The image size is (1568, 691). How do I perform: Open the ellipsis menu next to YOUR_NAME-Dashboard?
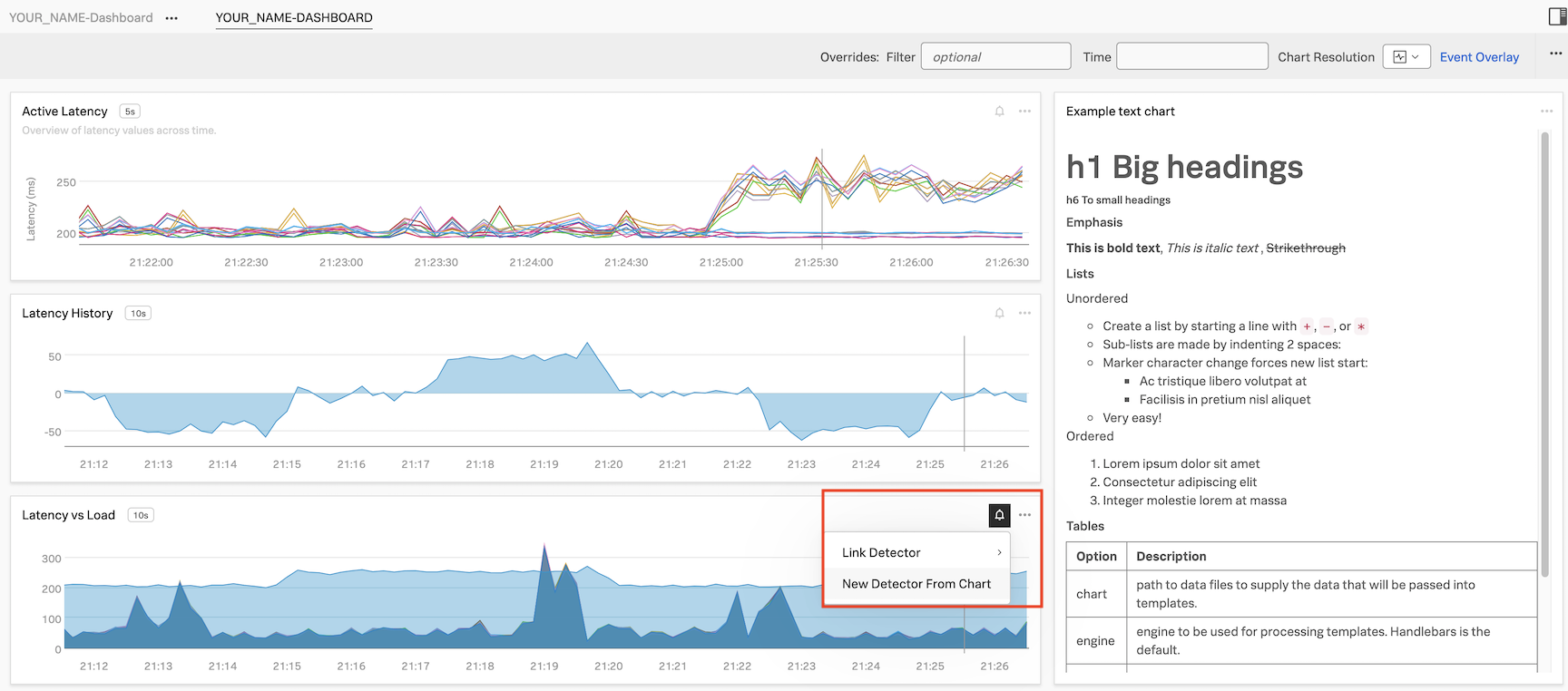click(171, 18)
